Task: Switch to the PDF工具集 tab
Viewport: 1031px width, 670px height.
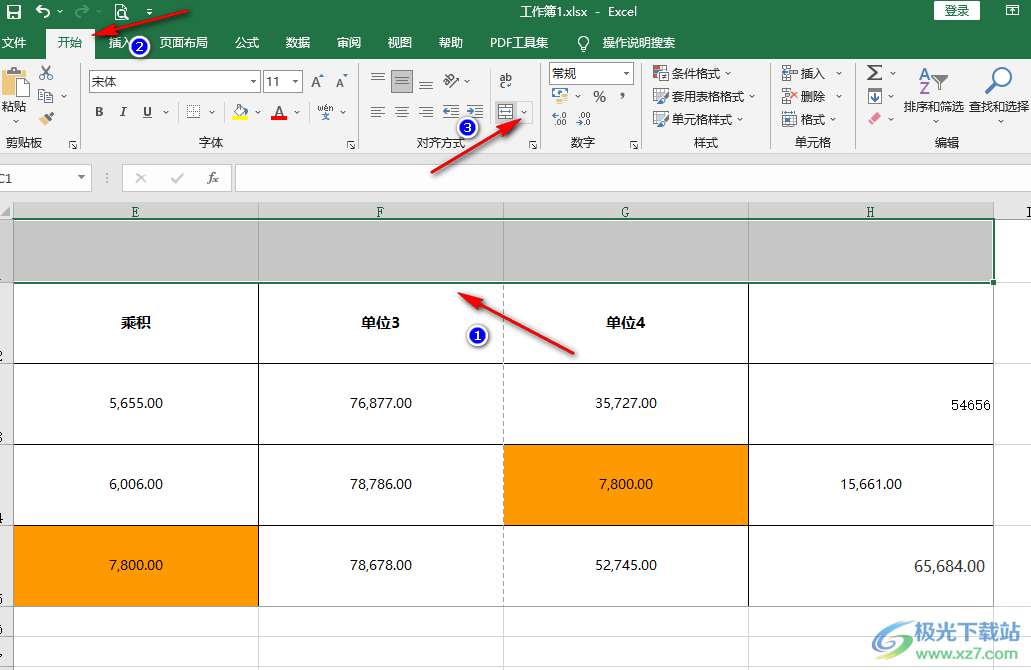Action: (519, 43)
